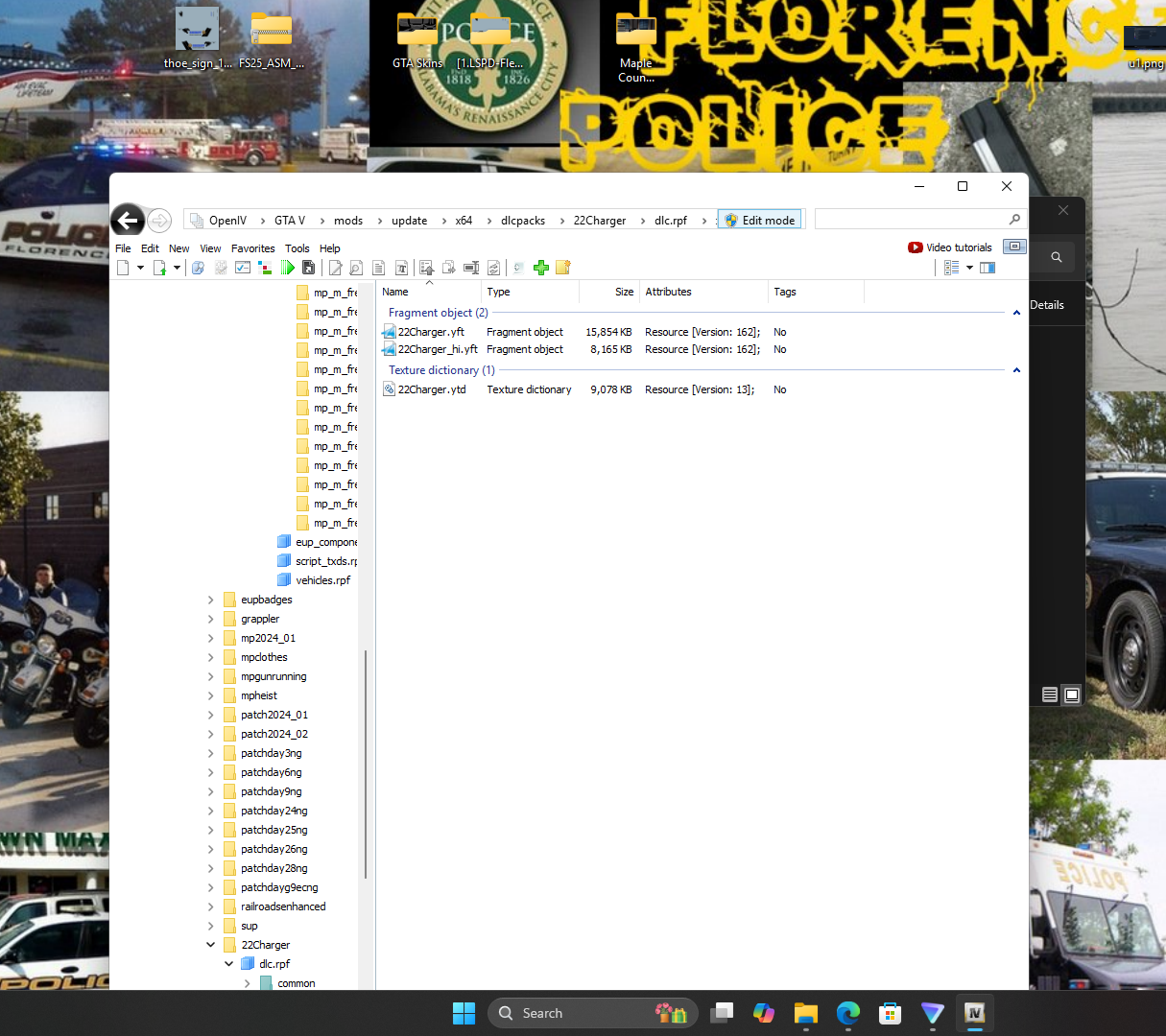Expand the eupbadges tree folder
Screen dimensions: 1166x1036
click(211, 600)
